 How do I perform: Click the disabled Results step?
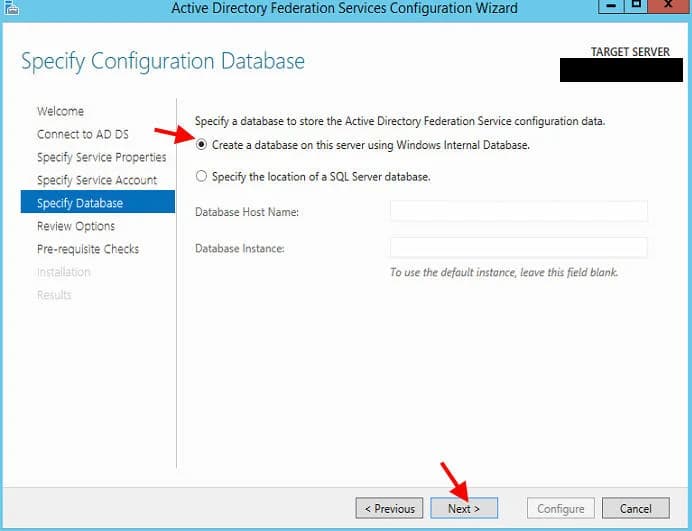pos(54,295)
